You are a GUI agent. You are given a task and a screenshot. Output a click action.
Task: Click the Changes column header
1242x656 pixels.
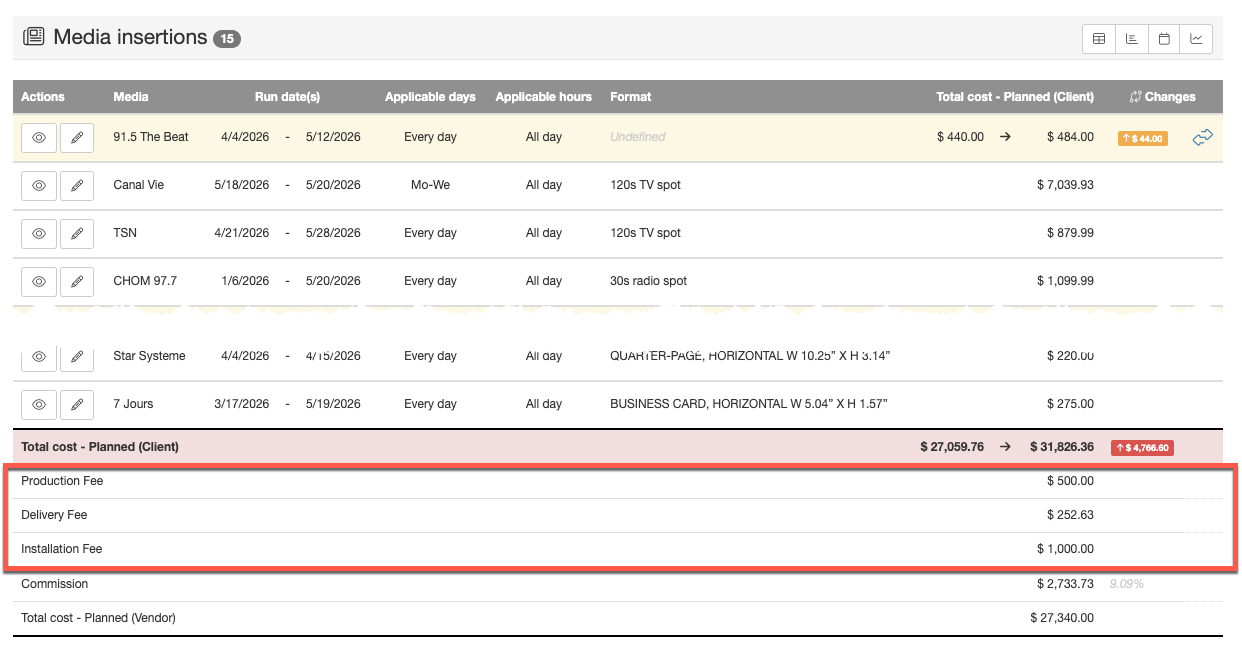pyautogui.click(x=1162, y=97)
